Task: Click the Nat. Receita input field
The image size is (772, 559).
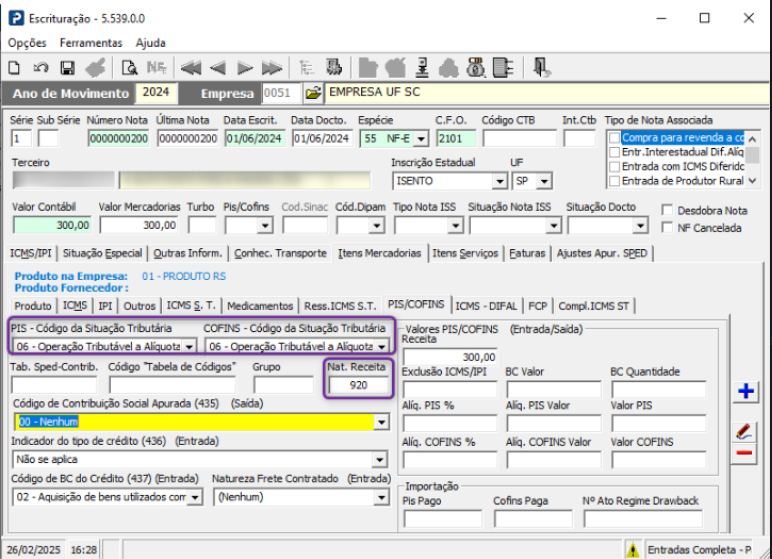Action: tap(358, 385)
